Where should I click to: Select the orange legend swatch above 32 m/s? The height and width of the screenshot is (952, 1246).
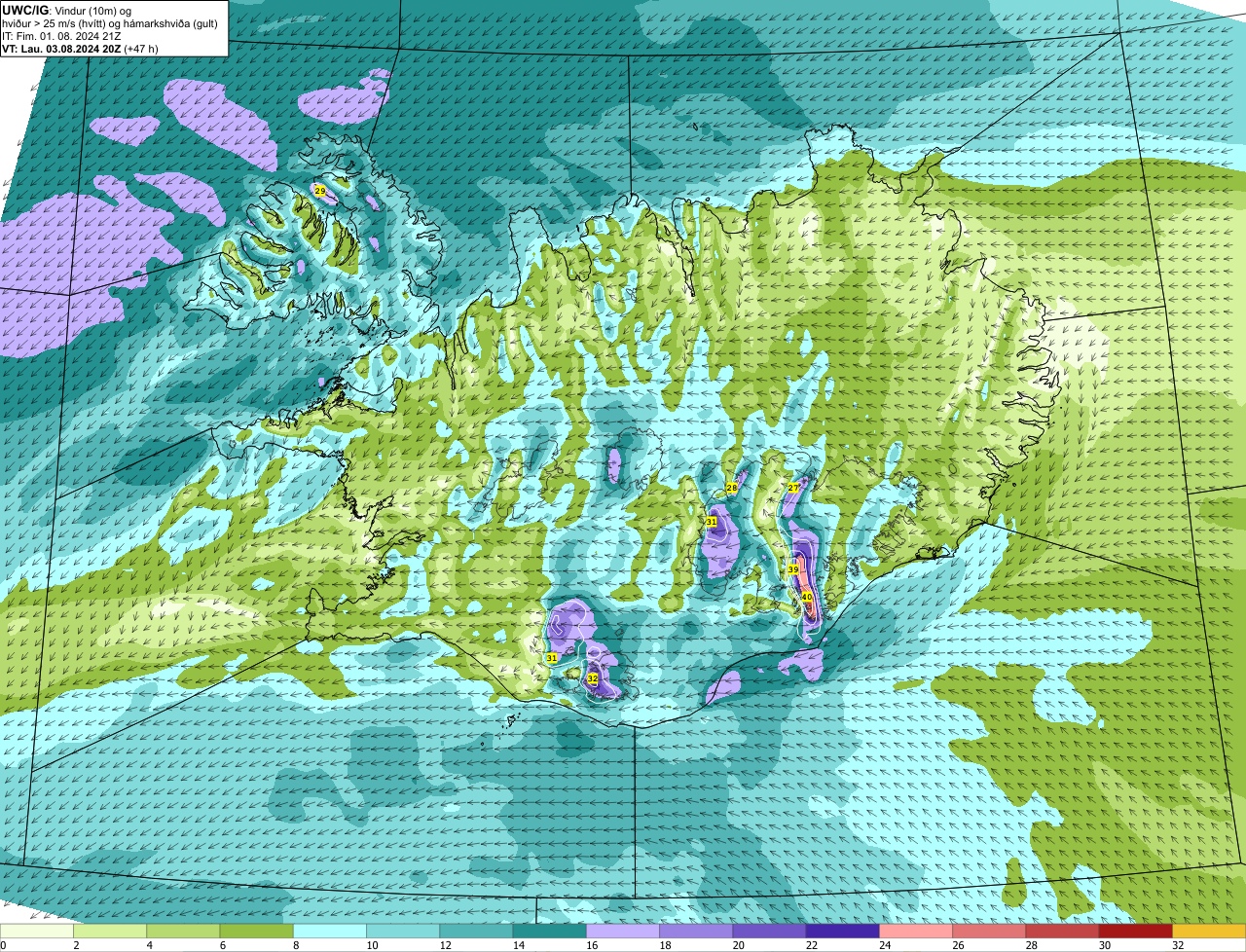pyautogui.click(x=1209, y=932)
